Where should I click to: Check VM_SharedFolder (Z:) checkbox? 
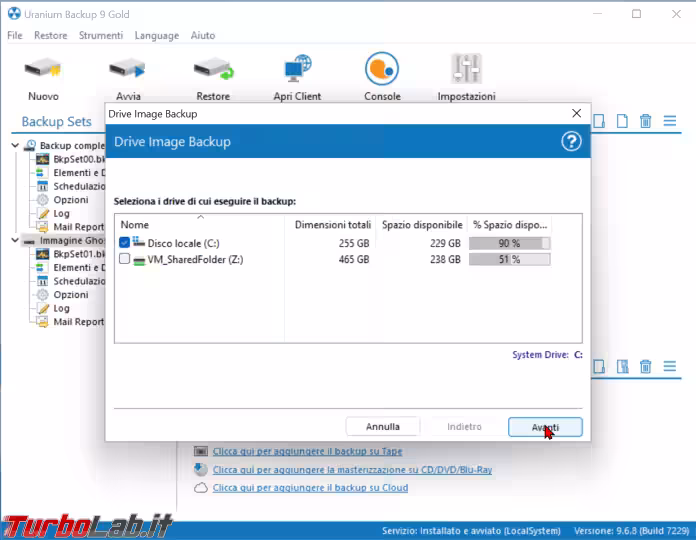pyautogui.click(x=124, y=259)
